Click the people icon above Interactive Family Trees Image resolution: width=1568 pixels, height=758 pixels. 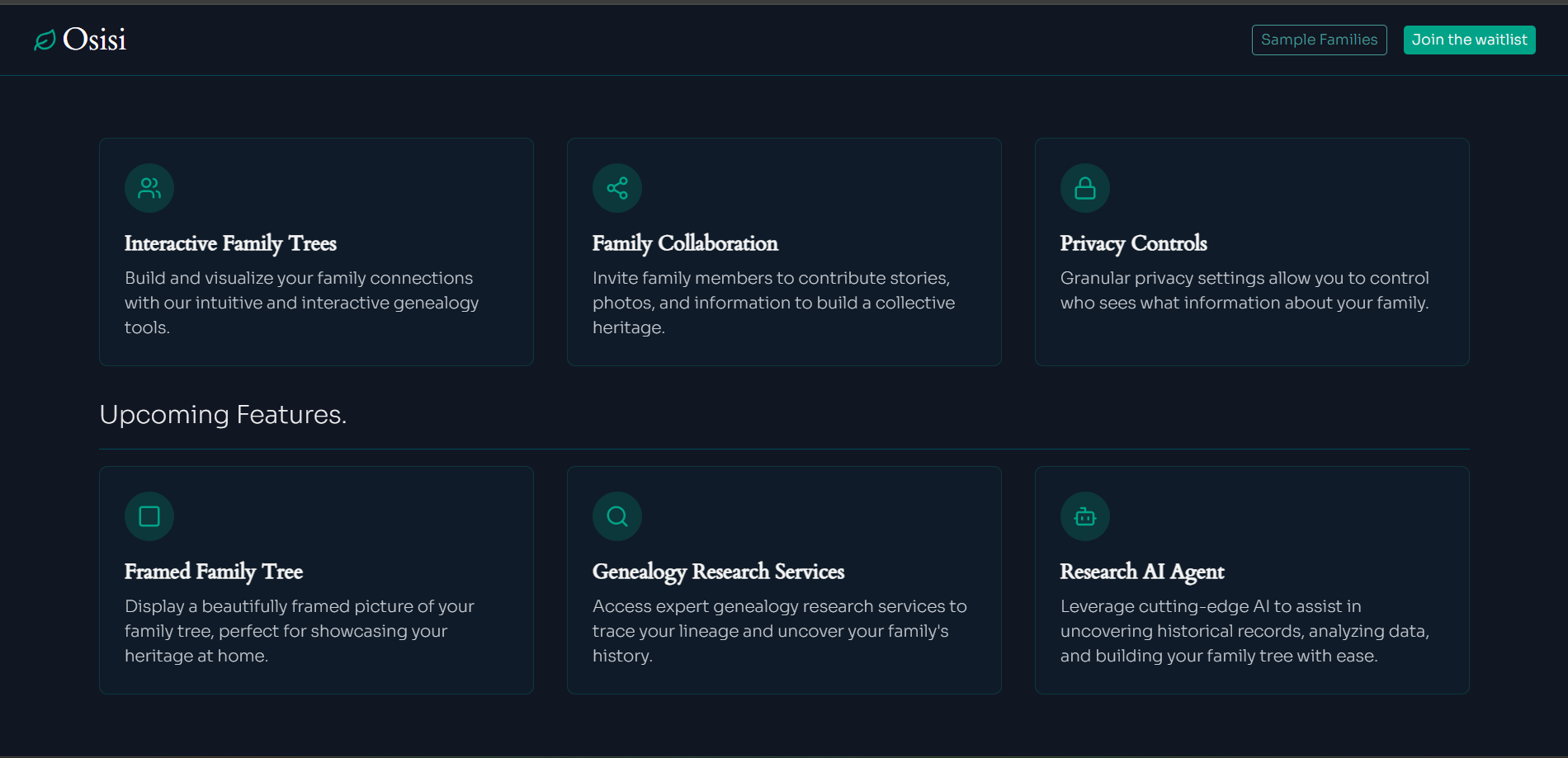149,188
